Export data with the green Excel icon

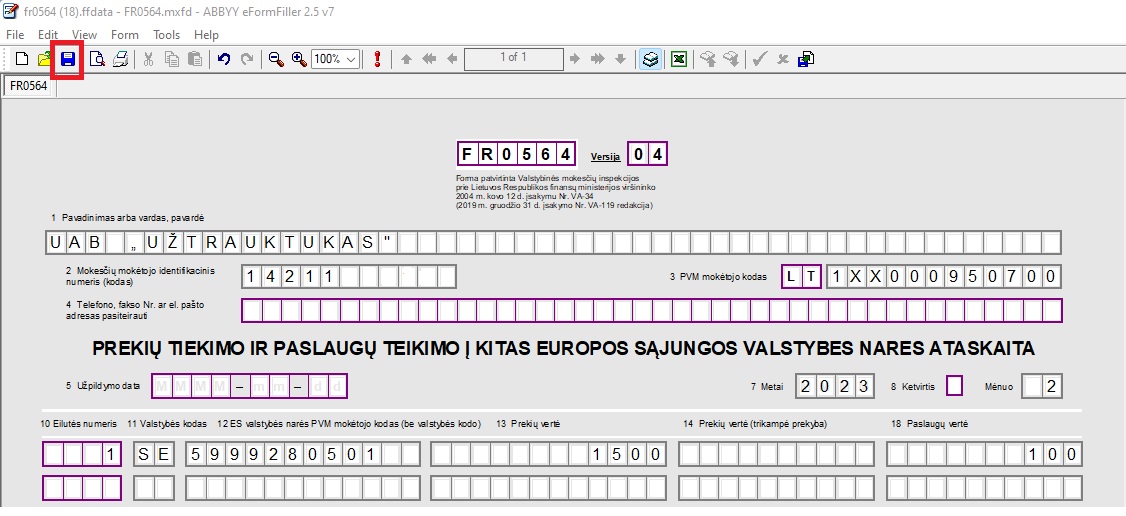pos(679,60)
